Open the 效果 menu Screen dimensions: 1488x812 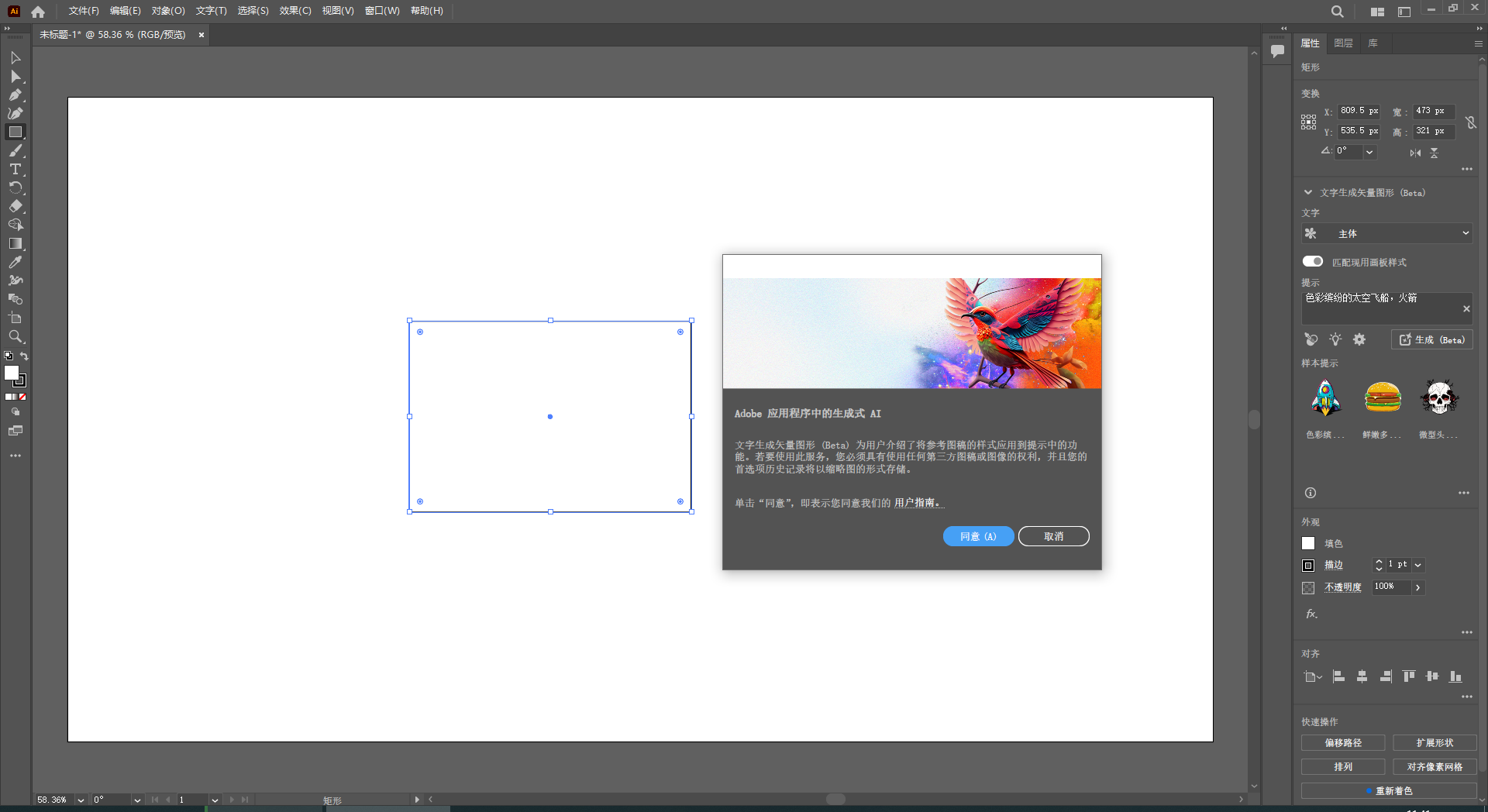294,11
